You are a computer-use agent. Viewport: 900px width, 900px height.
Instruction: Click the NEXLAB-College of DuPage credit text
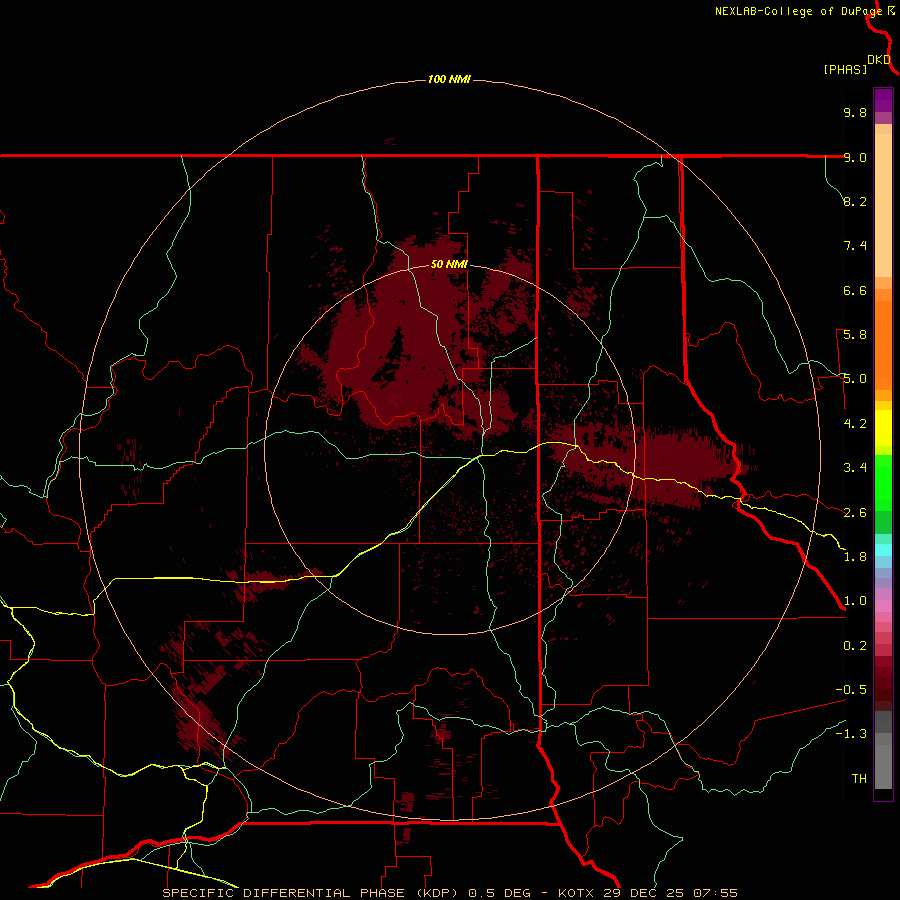799,11
